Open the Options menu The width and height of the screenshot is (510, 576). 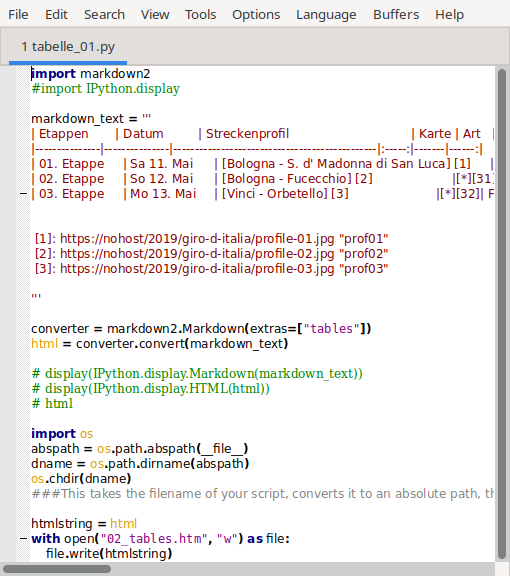(256, 15)
